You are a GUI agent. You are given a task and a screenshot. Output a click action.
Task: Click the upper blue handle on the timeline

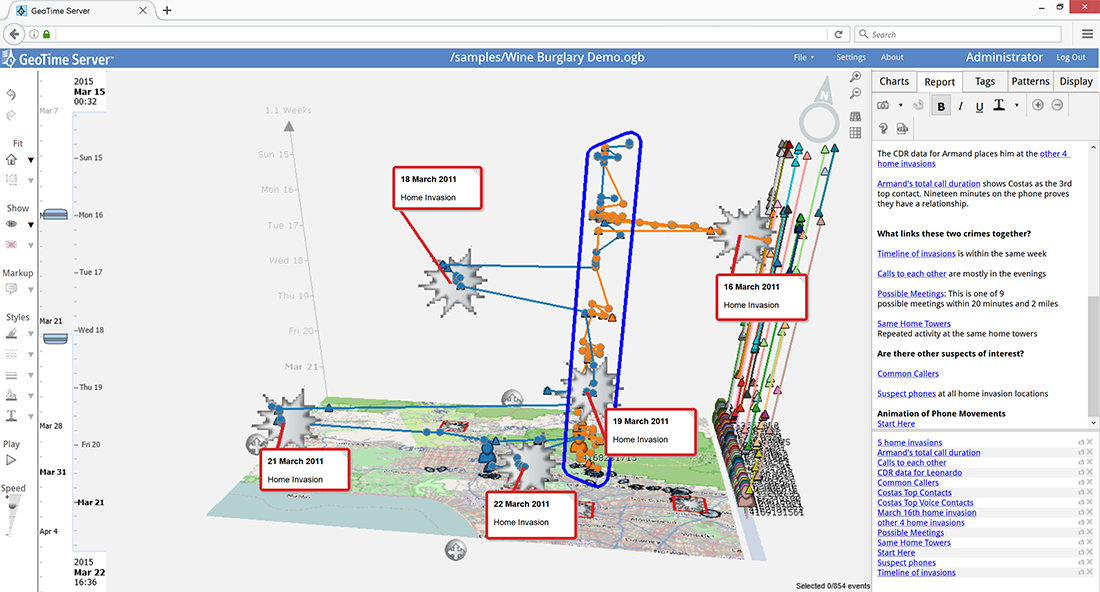[x=55, y=215]
